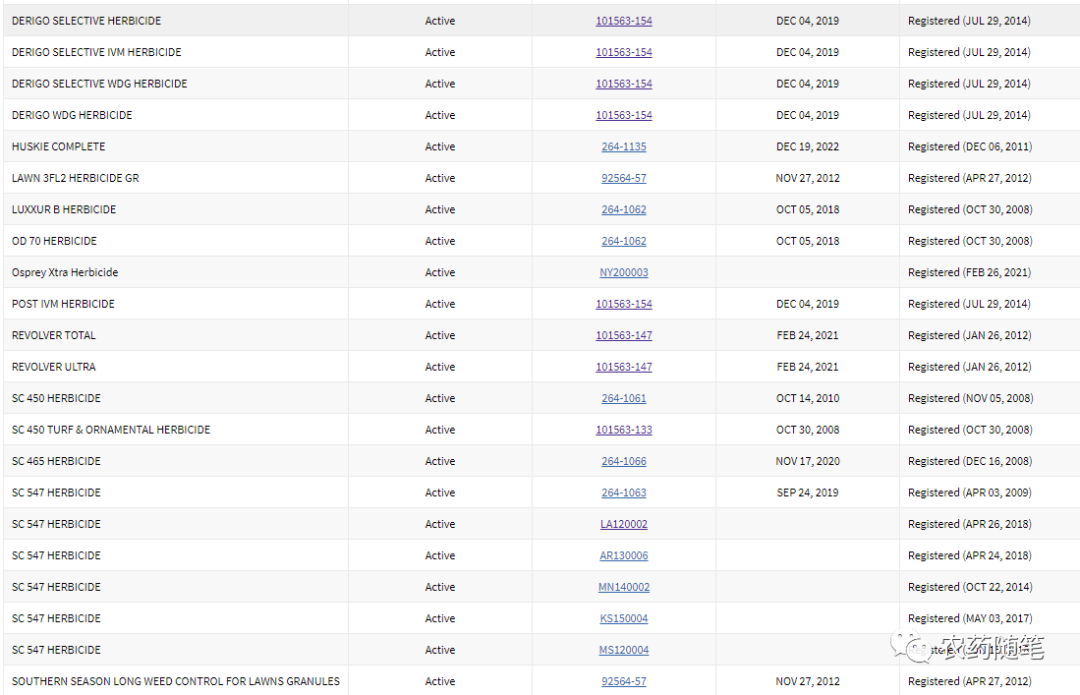The height and width of the screenshot is (695, 1080).
Task: Click the LAWN 3FL2 HERBICIDE GR name
Action: [75, 178]
